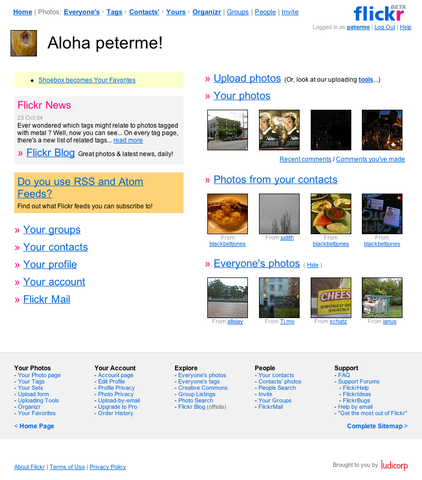Image resolution: width=422 pixels, height=480 pixels.
Task: Click the Log Out link
Action: click(385, 27)
